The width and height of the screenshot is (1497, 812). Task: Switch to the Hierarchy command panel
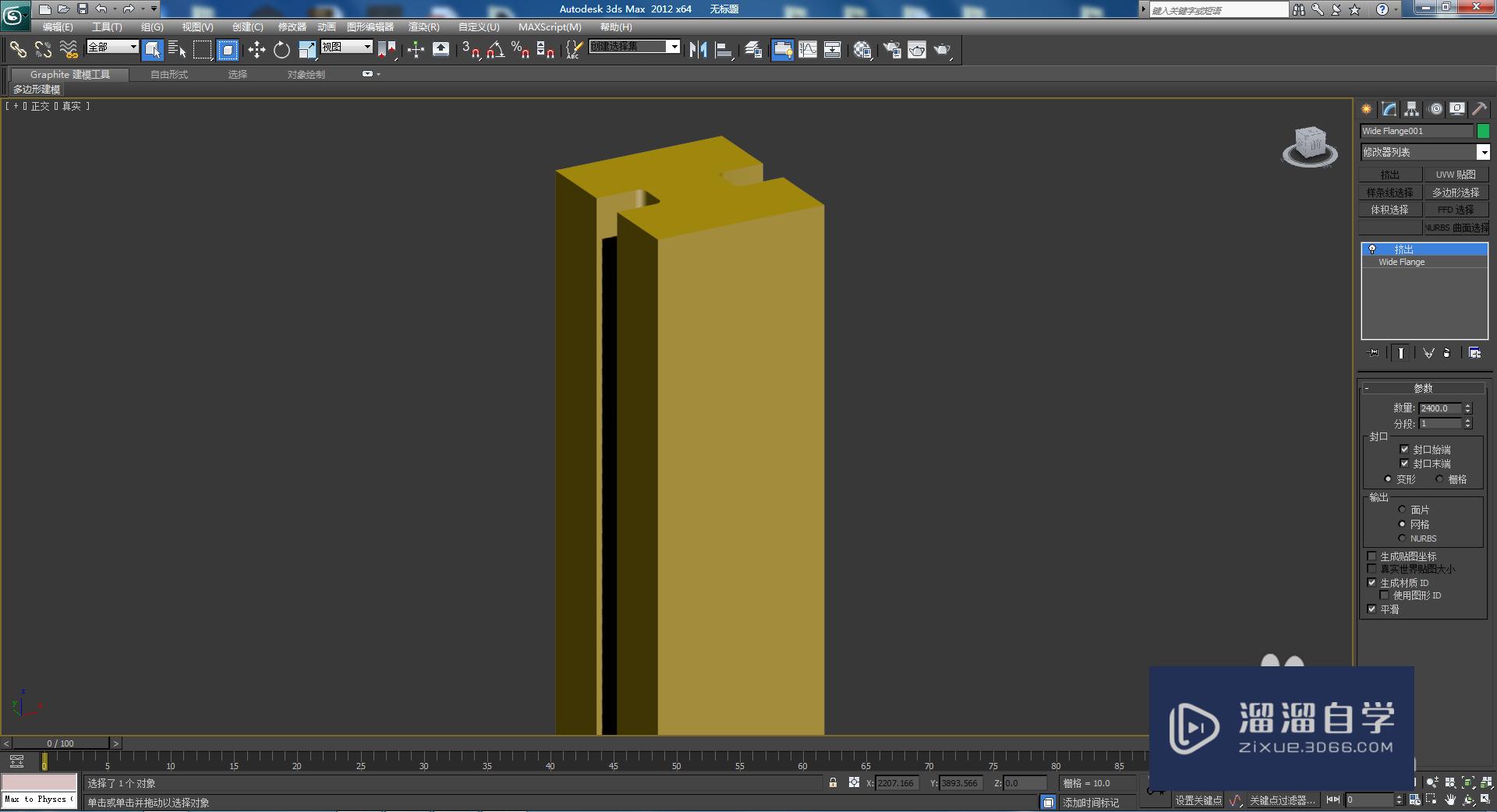coord(1412,109)
